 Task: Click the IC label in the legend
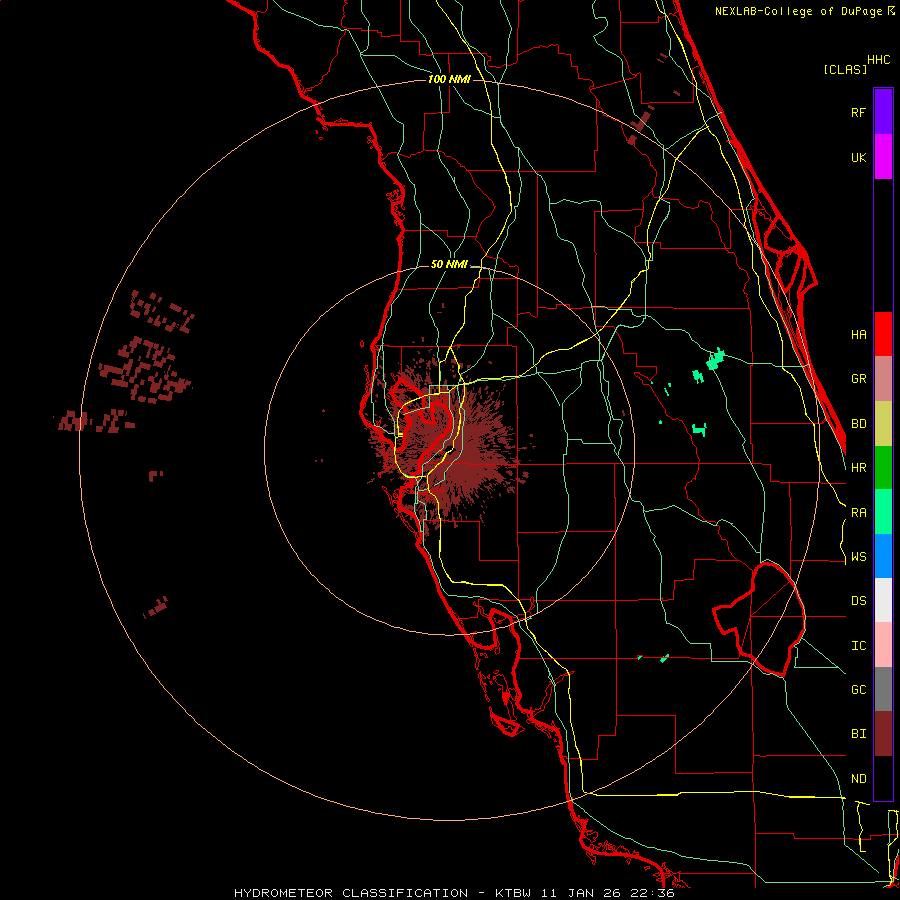858,646
